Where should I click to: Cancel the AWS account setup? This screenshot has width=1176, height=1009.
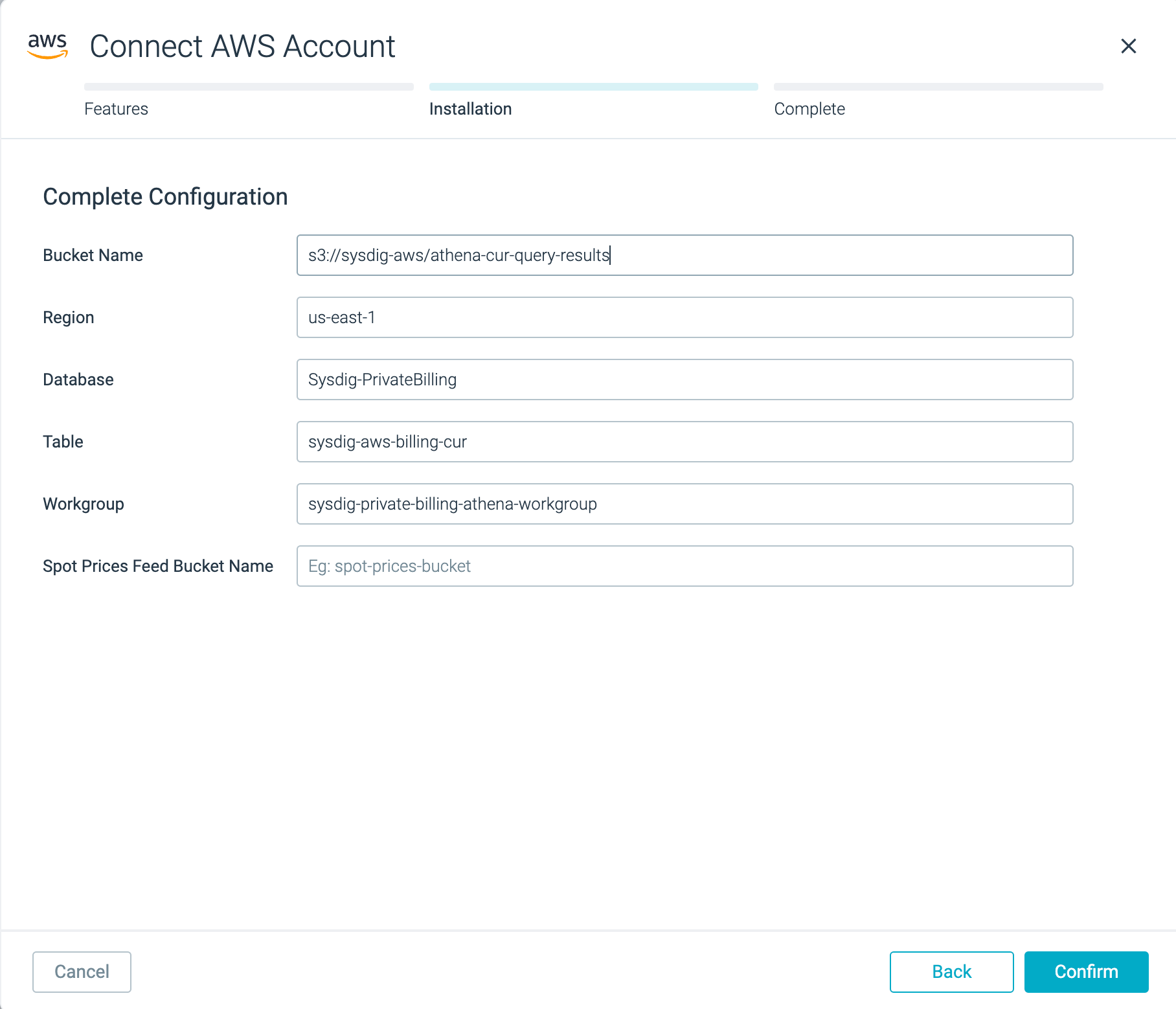pos(82,971)
